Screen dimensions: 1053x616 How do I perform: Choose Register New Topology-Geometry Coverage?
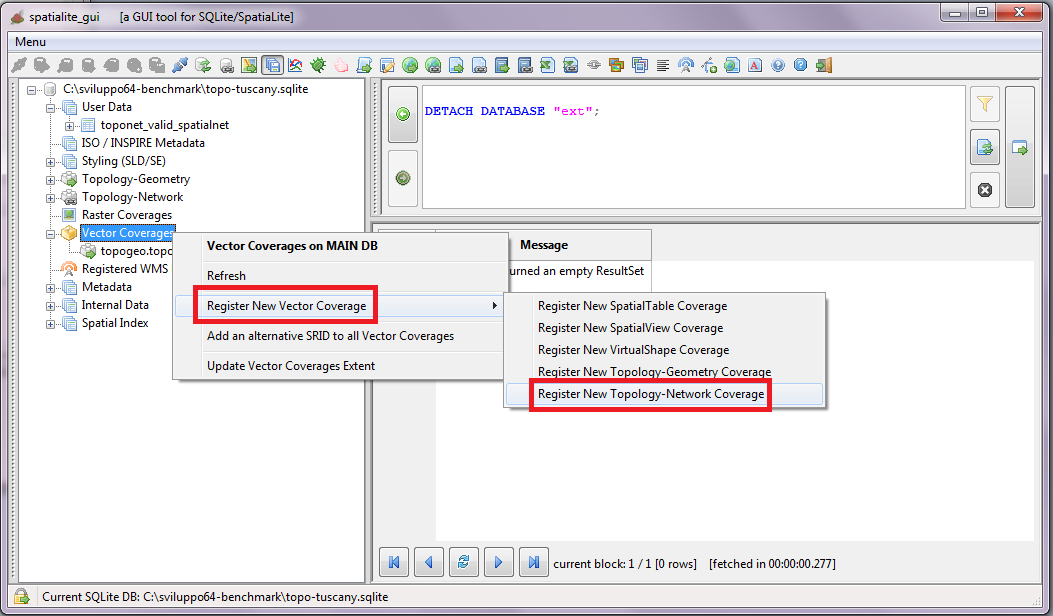[664, 371]
